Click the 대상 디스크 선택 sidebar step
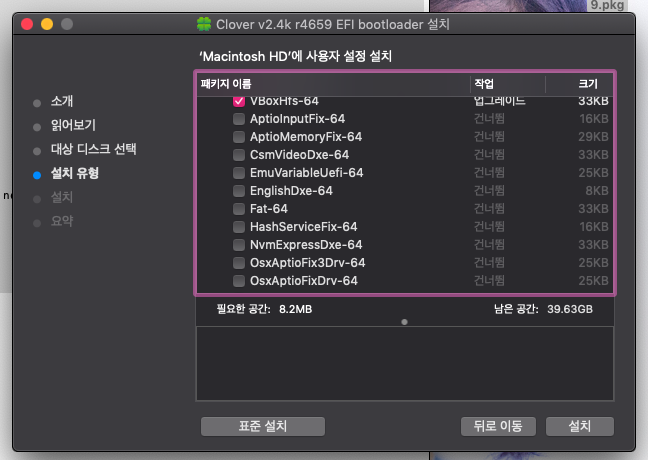Viewport: 648px width, 460px height. [x=93, y=149]
